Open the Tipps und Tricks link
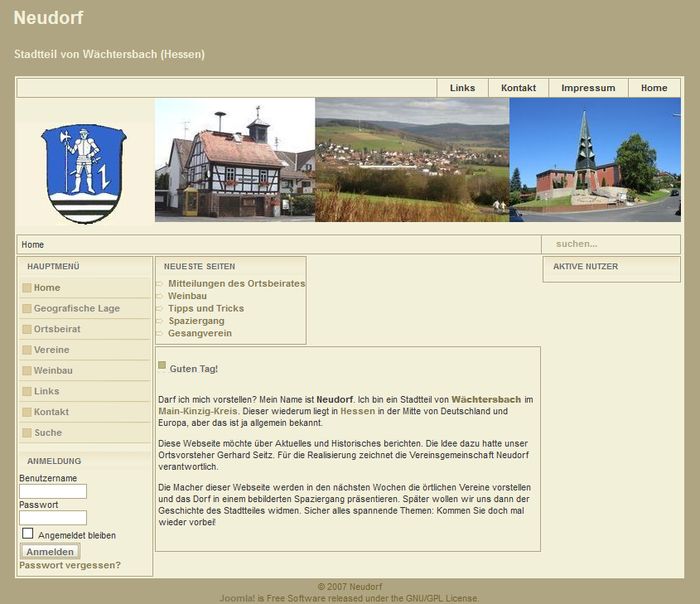This screenshot has height=604, width=700. tap(206, 308)
